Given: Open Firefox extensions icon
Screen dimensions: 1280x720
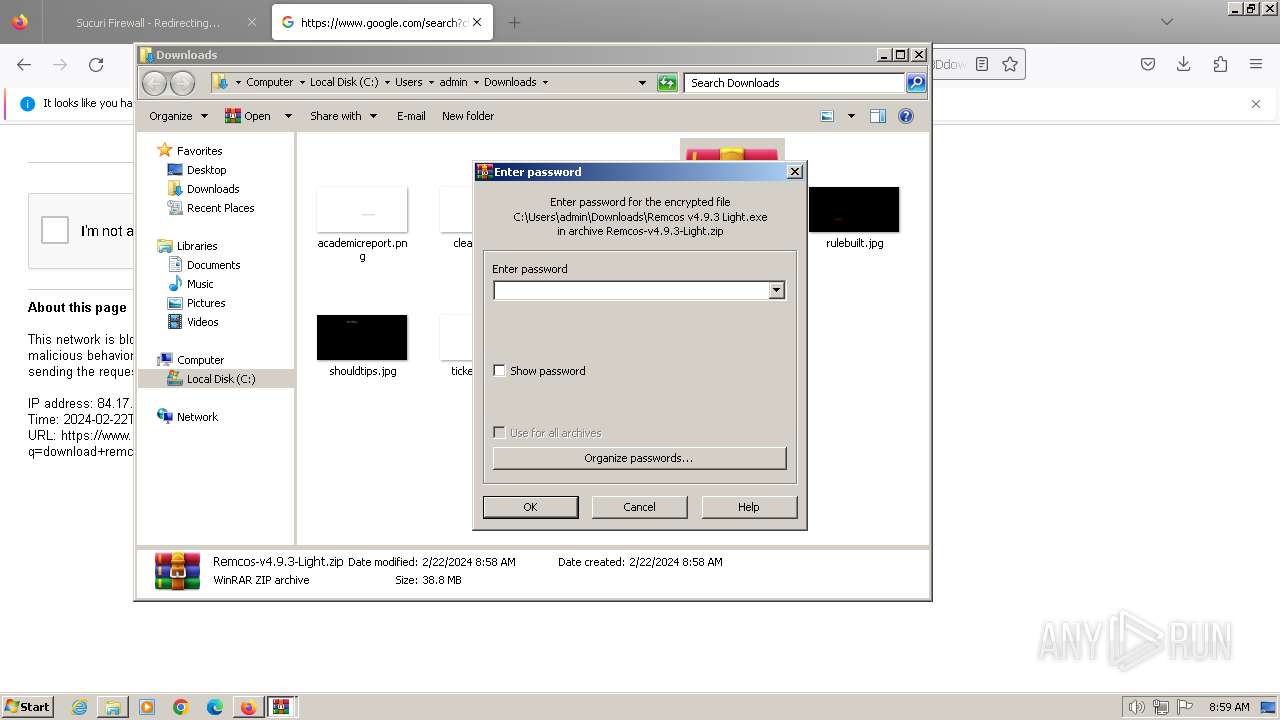Looking at the screenshot, I should tap(1220, 64).
